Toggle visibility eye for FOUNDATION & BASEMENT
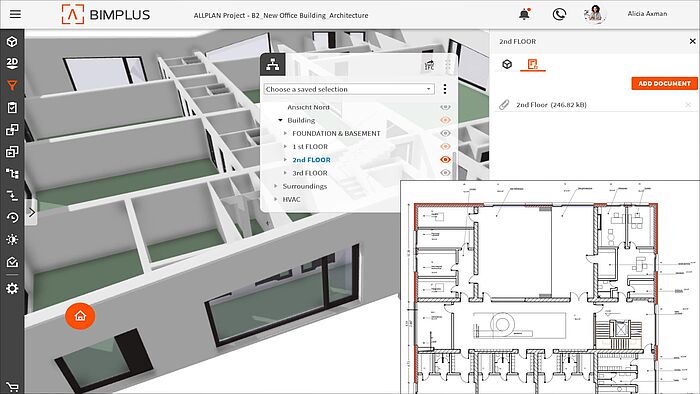The width and height of the screenshot is (700, 394). [445, 133]
